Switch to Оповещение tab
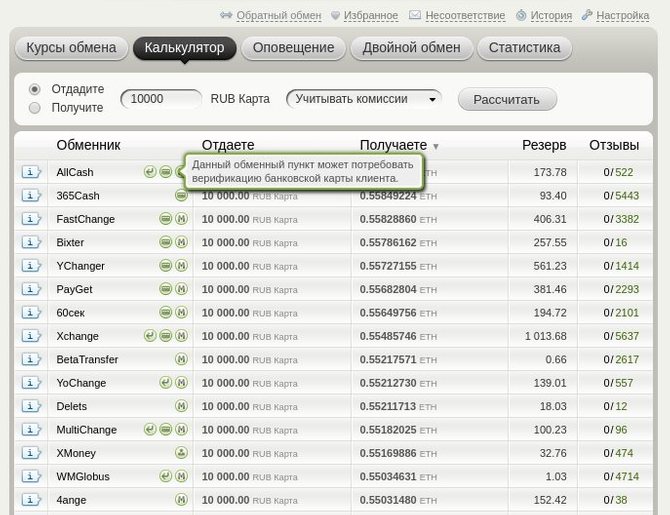 click(294, 47)
